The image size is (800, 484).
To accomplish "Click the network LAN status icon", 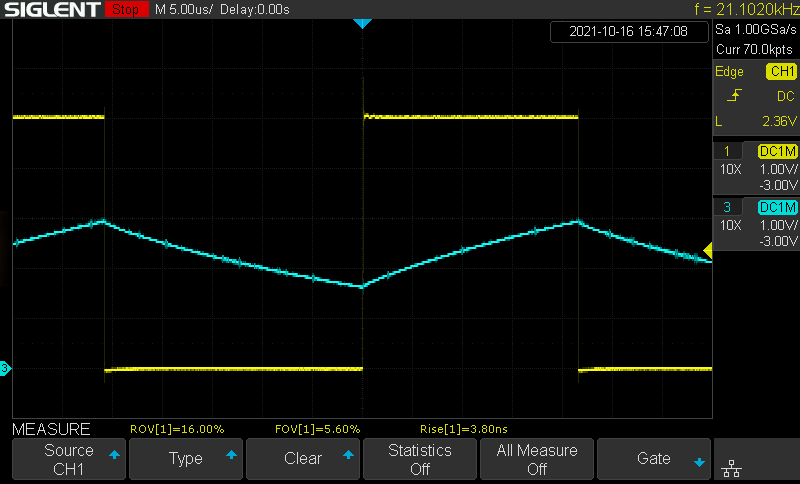I will point(732,468).
